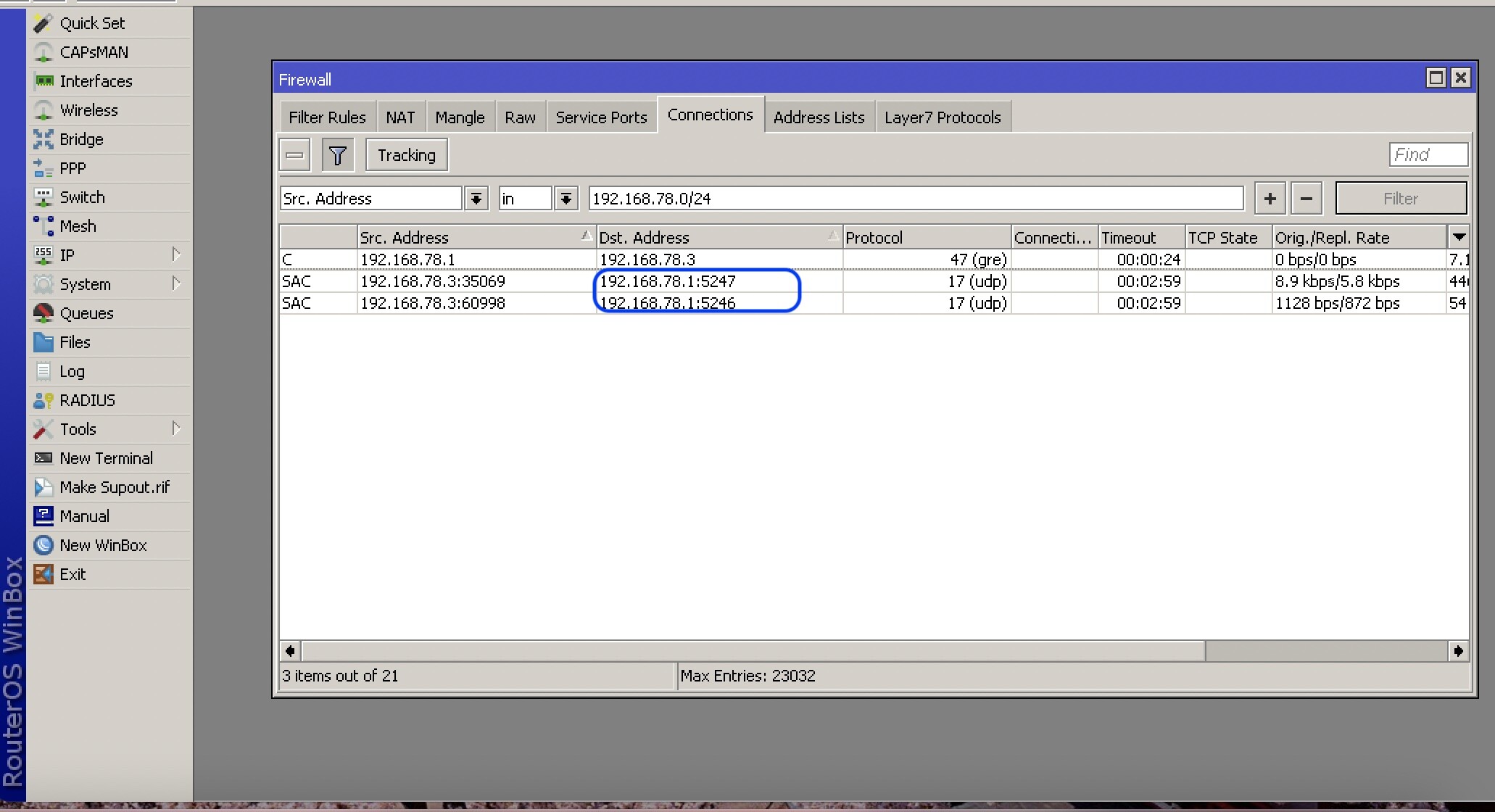
Task: Apply the Filter button
Action: click(x=1401, y=199)
